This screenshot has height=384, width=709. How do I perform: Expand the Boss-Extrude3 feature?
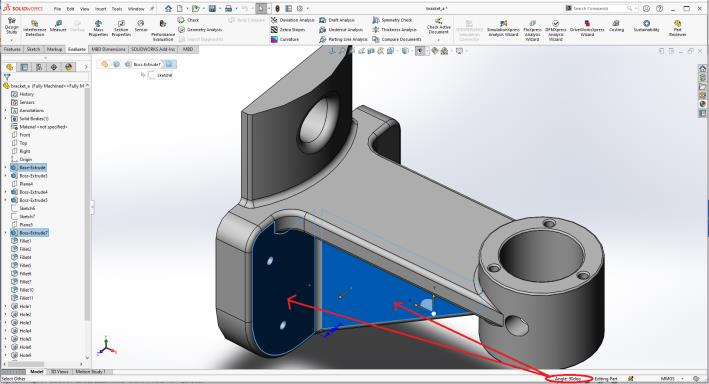[x=5, y=175]
